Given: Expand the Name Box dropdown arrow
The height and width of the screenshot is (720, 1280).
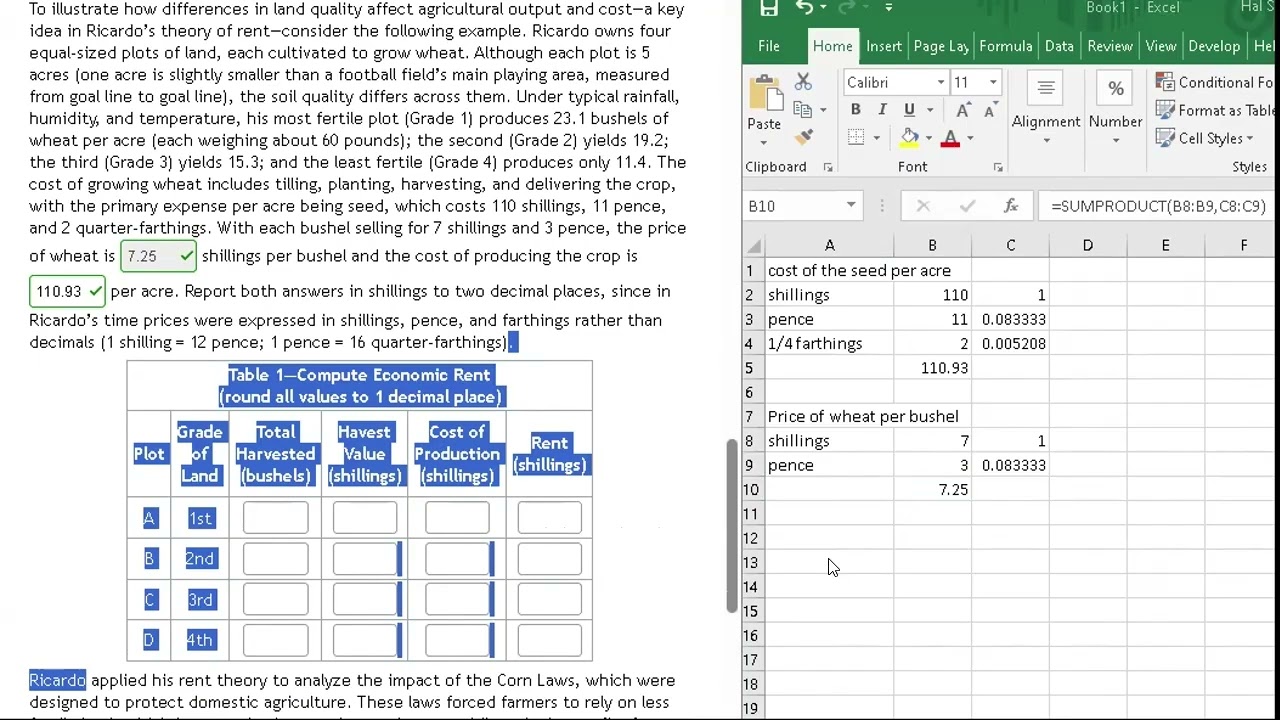Looking at the screenshot, I should (851, 206).
